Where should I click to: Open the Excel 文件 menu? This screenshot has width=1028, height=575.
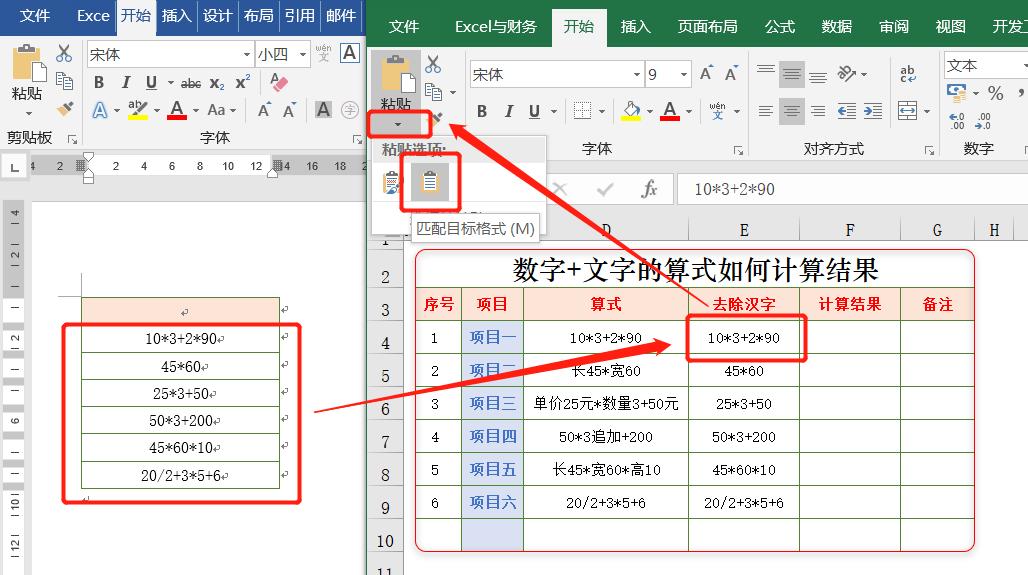403,27
